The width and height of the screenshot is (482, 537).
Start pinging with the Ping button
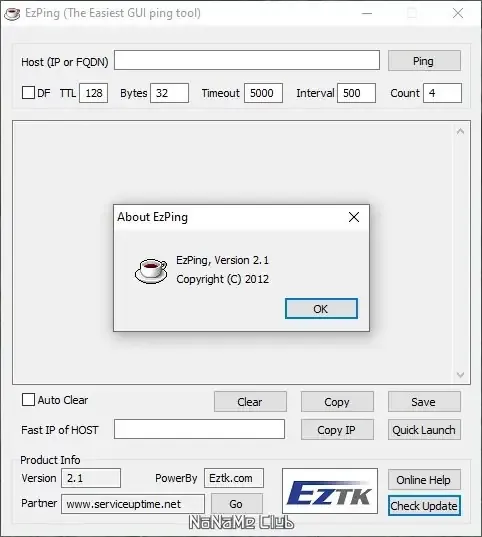click(x=424, y=61)
